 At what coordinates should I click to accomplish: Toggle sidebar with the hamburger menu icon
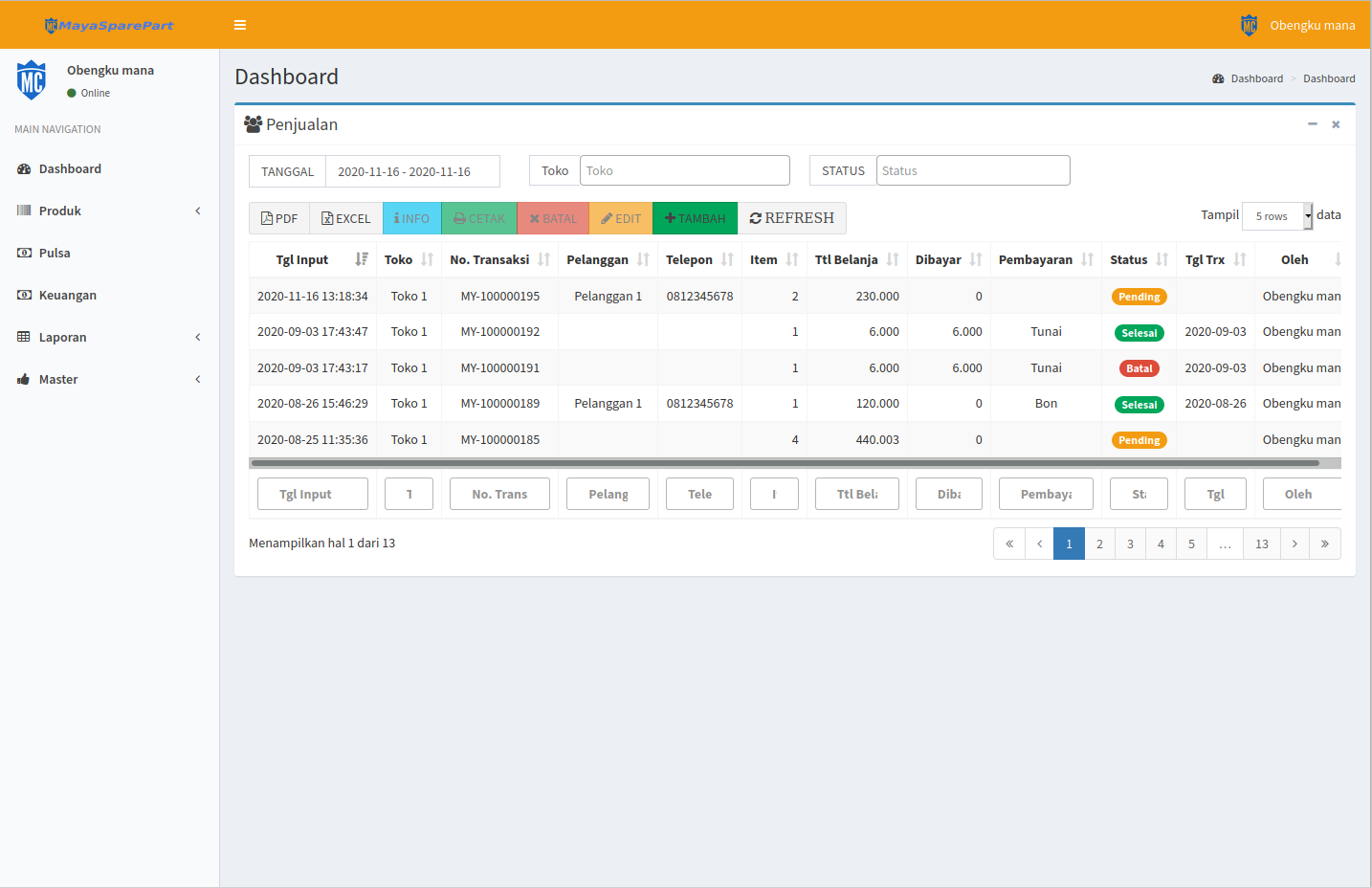tap(240, 25)
